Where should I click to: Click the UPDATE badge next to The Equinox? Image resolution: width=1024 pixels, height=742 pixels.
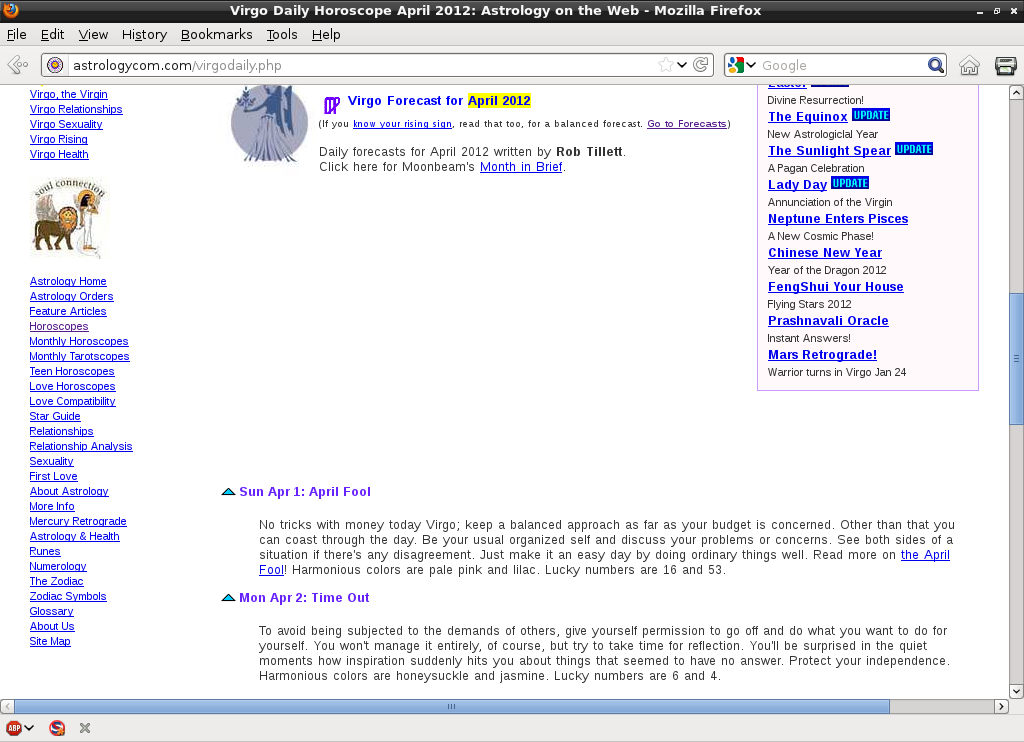[871, 115]
